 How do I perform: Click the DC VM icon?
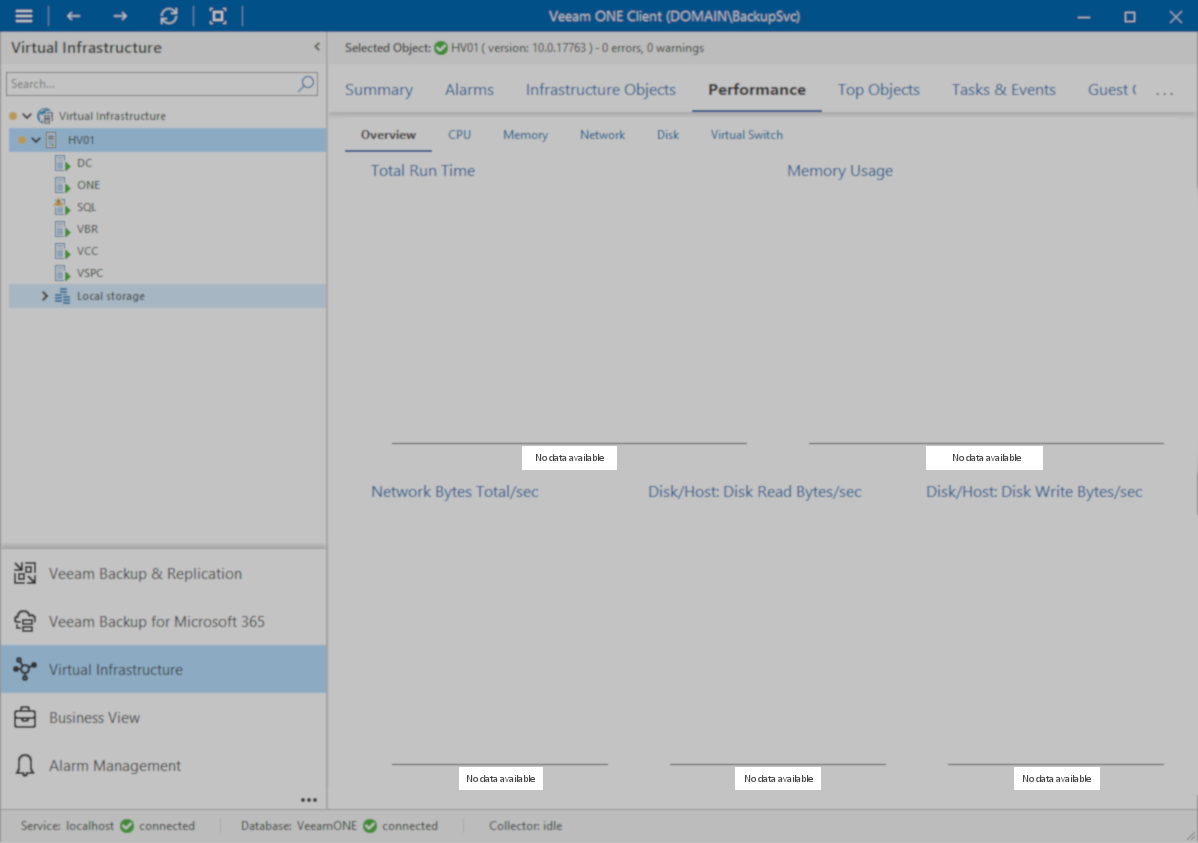62,163
